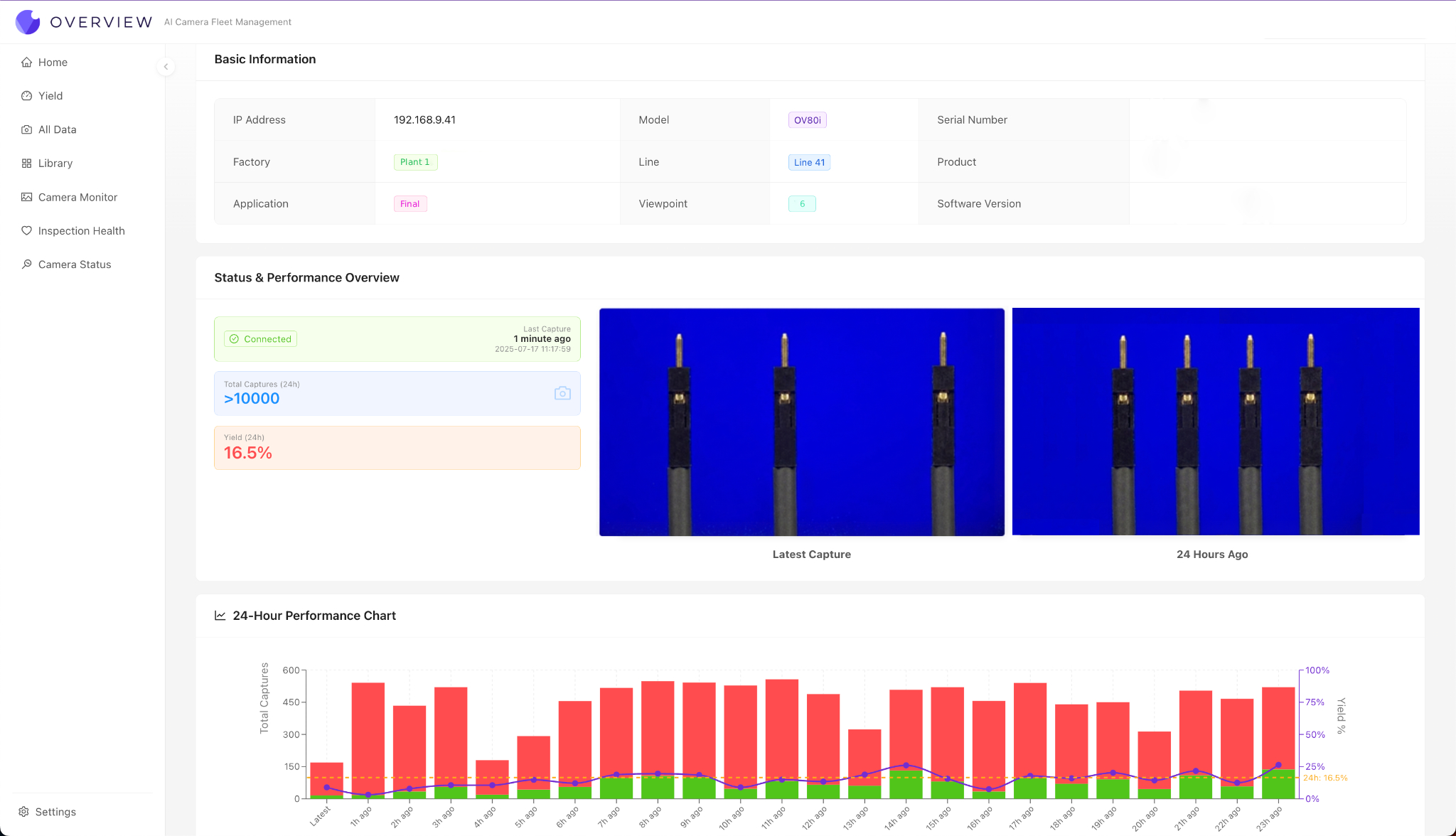Viewport: 1456px width, 836px height.
Task: Select the Final application badge
Action: 409,203
